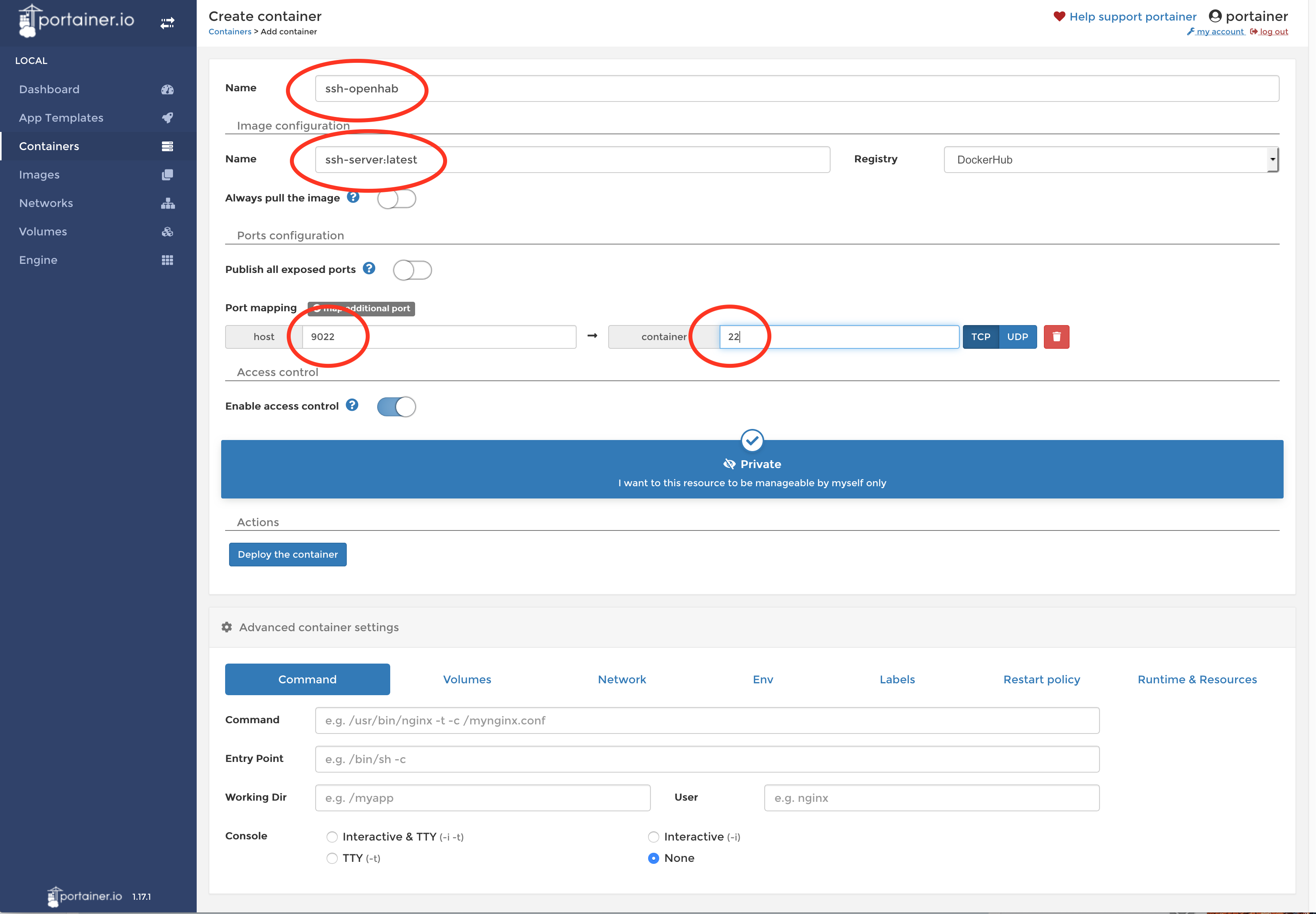Click the gear icon for Advanced container settings
1316x914 pixels.
point(227,627)
